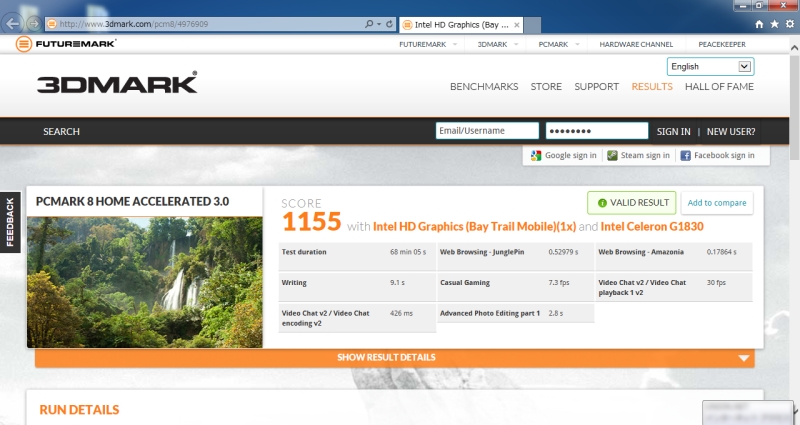
Task: Click the Google sign in icon
Action: [536, 156]
